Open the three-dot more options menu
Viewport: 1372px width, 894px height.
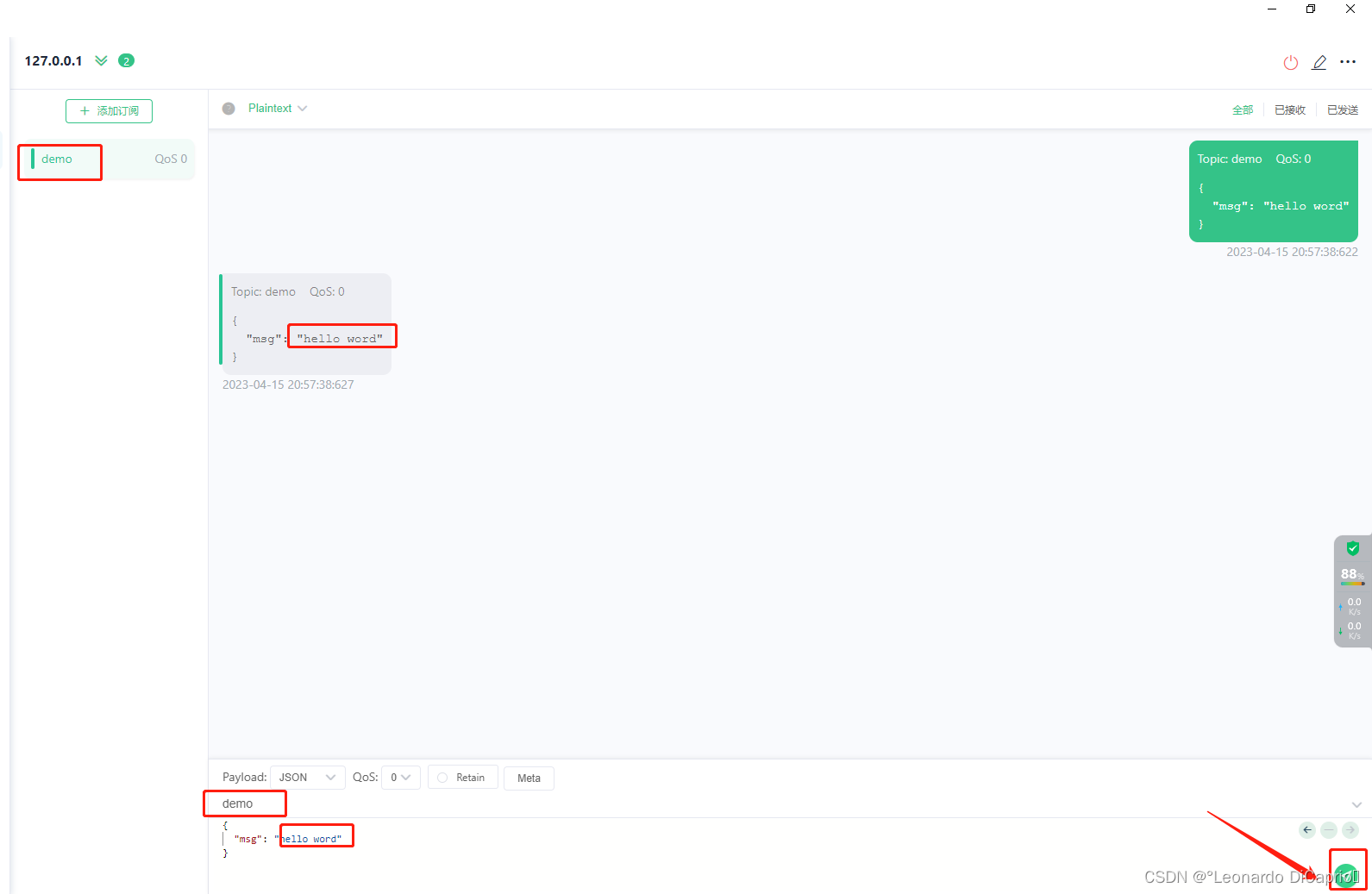pyautogui.click(x=1348, y=62)
